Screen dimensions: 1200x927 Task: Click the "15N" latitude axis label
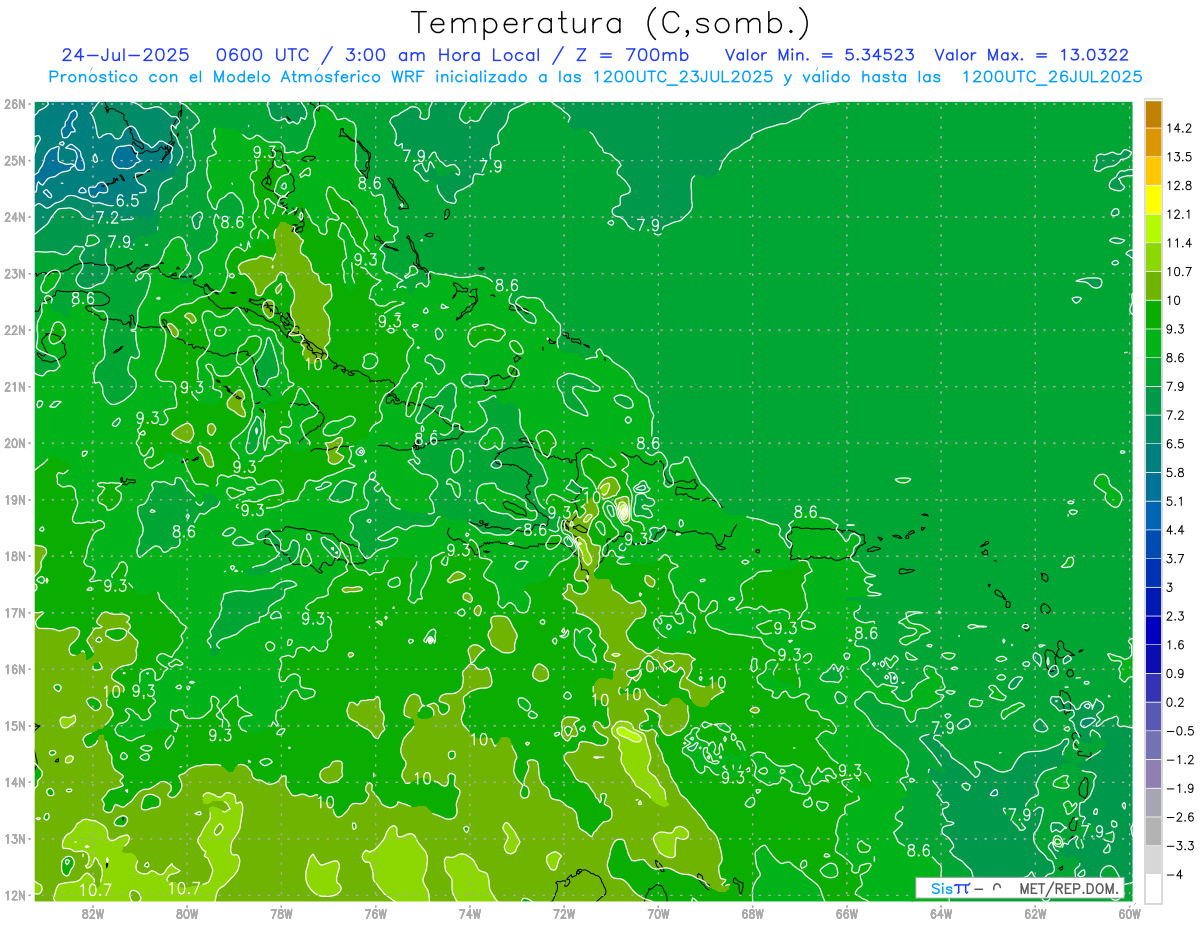pyautogui.click(x=14, y=726)
